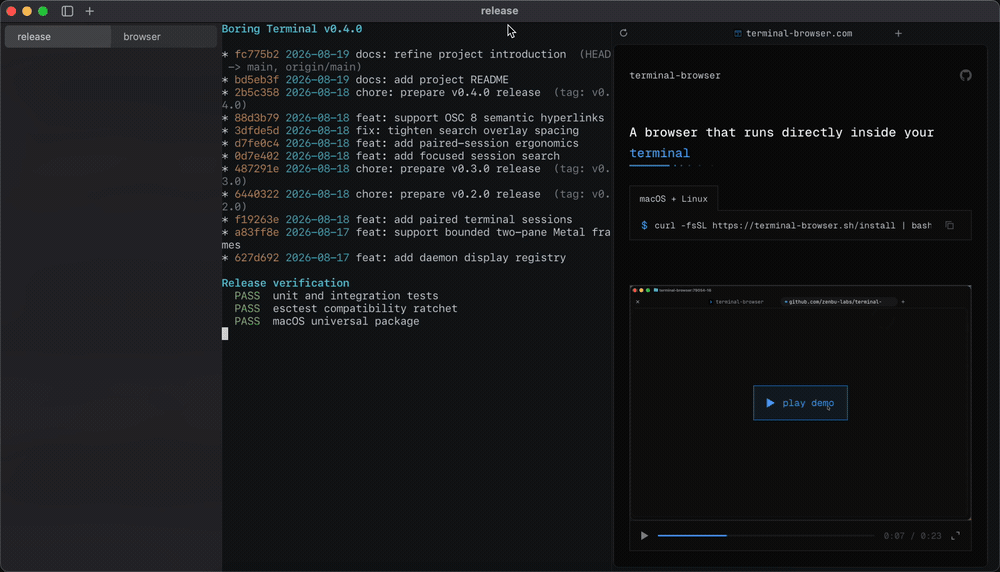
Task: Click commit hash 88d3b79
Action: coord(256,118)
